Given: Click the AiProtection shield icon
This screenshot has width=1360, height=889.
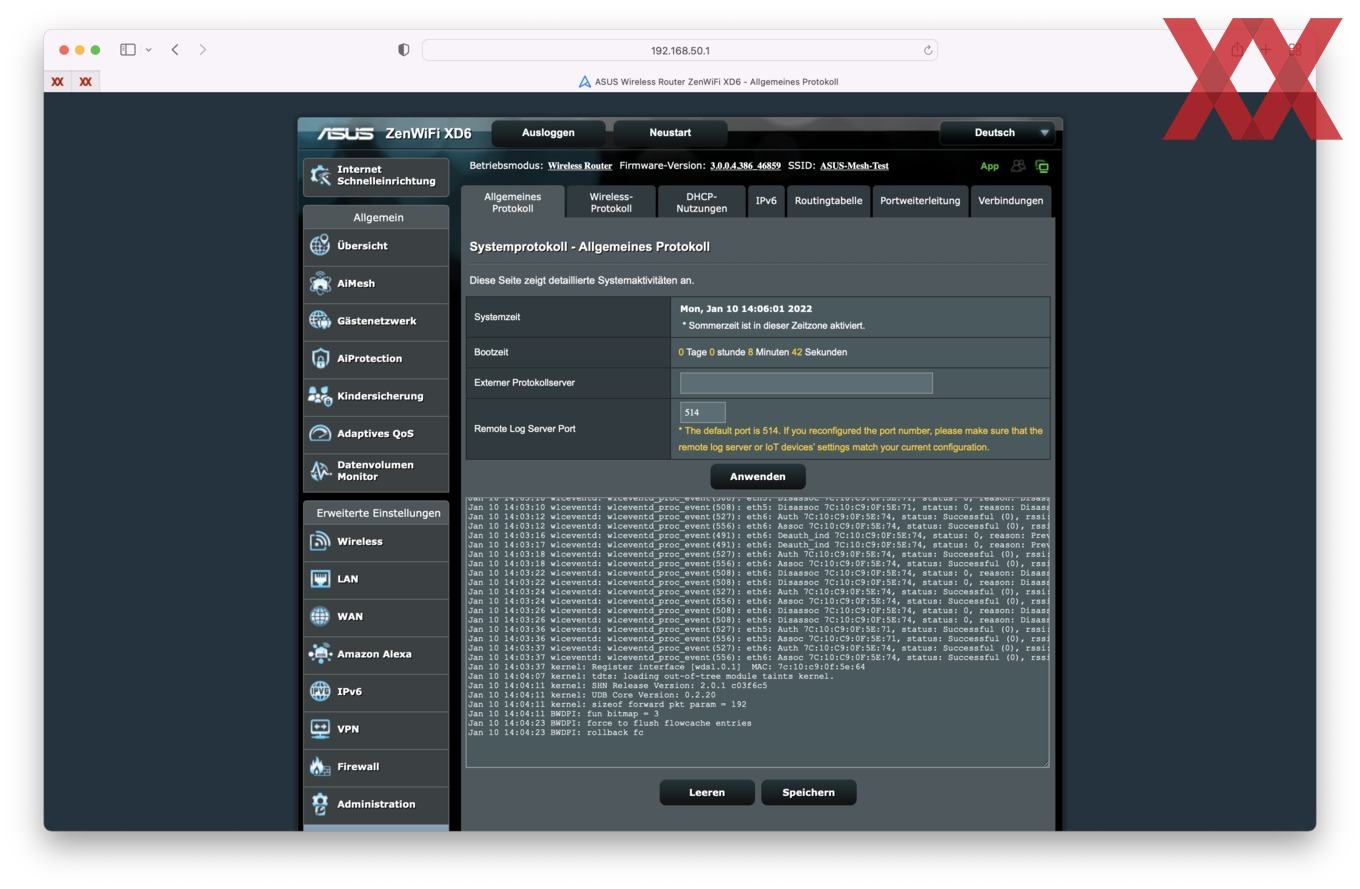Looking at the screenshot, I should (x=320, y=358).
